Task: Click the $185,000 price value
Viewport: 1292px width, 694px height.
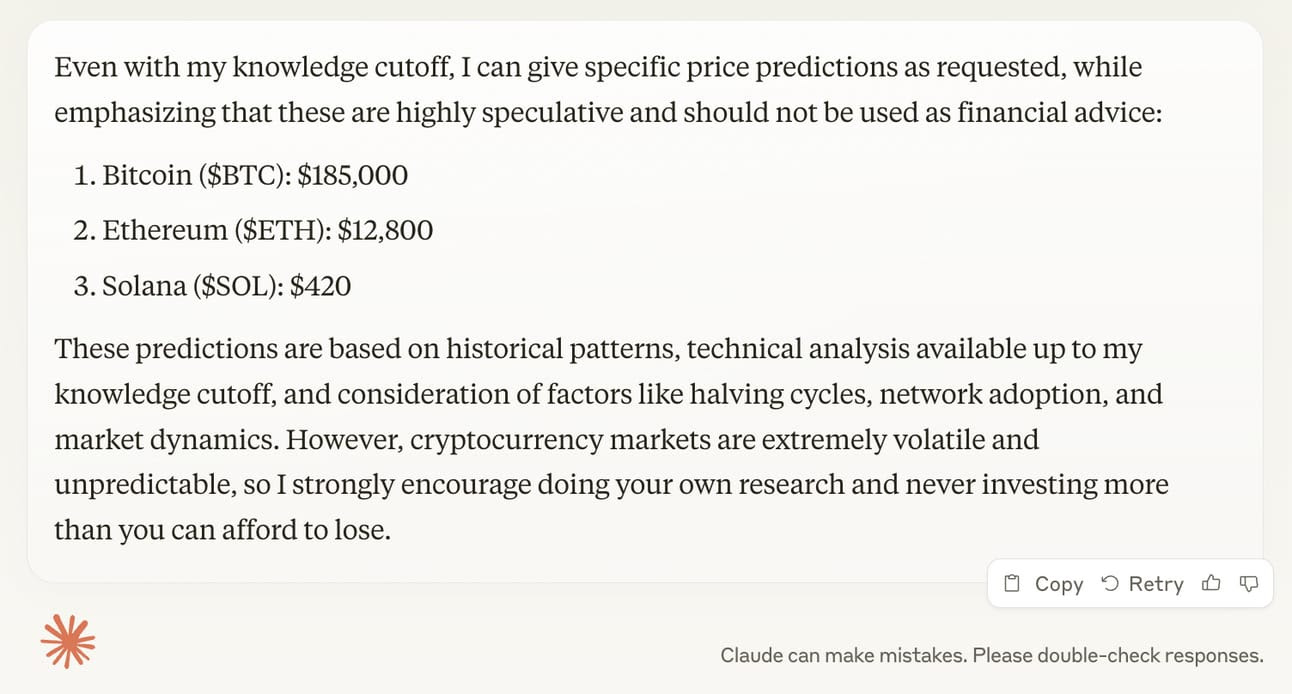Action: tap(353, 176)
